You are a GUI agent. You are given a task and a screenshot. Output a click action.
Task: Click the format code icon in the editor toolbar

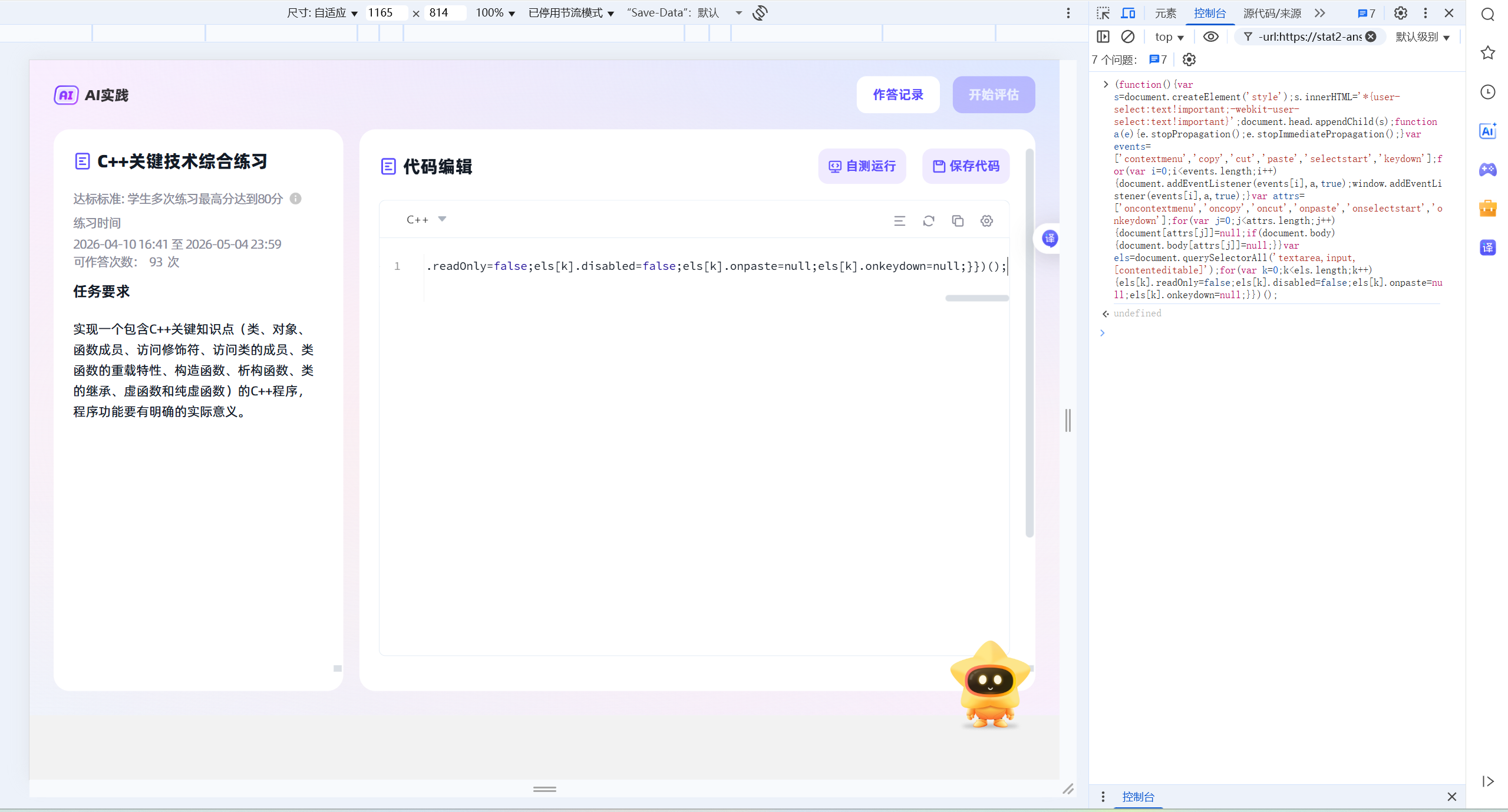tap(899, 221)
